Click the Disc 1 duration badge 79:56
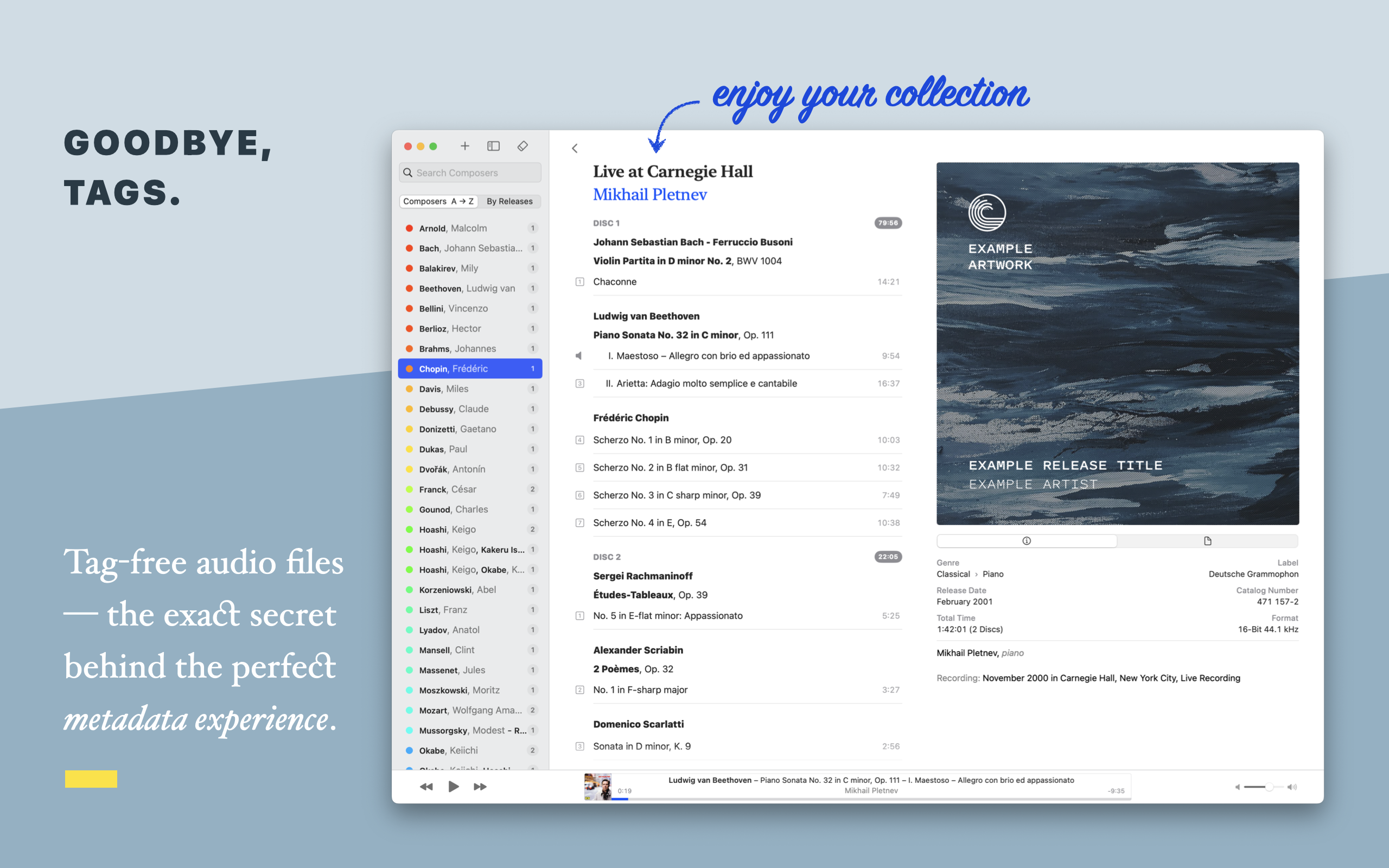1389x868 pixels. click(x=888, y=224)
